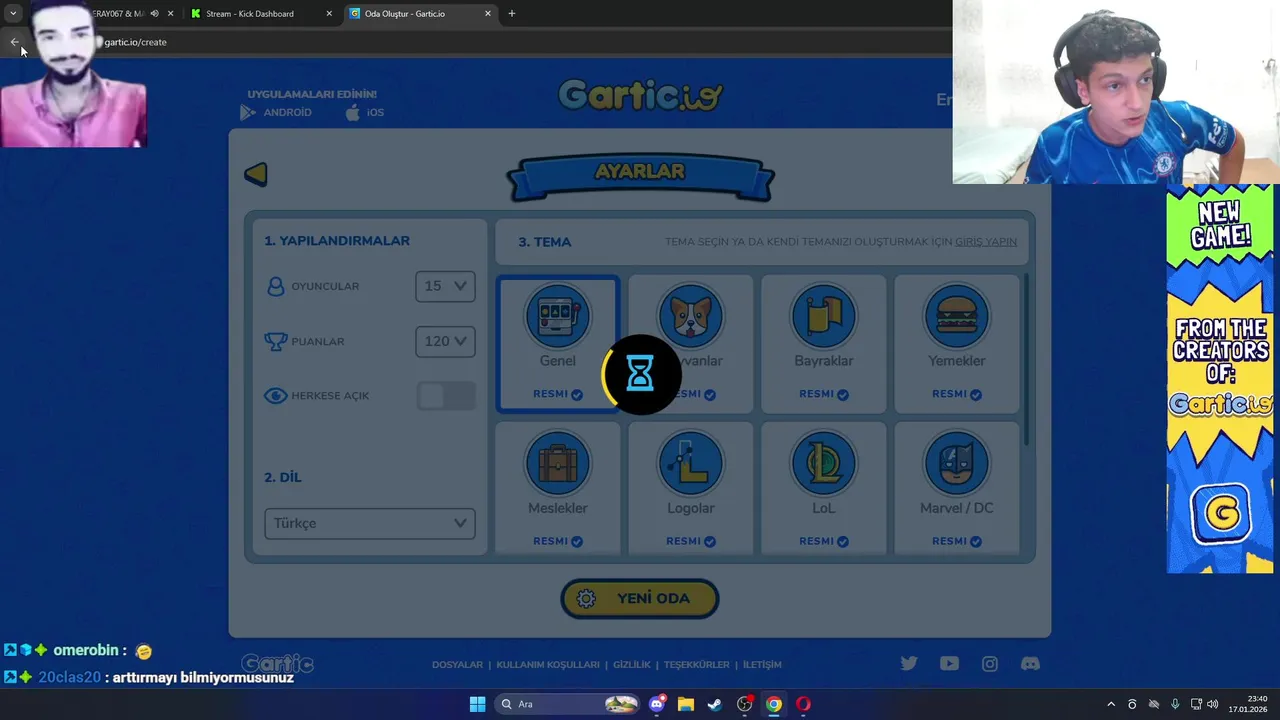This screenshot has height=720, width=1280.
Task: Open File Explorer from the taskbar
Action: point(686,704)
